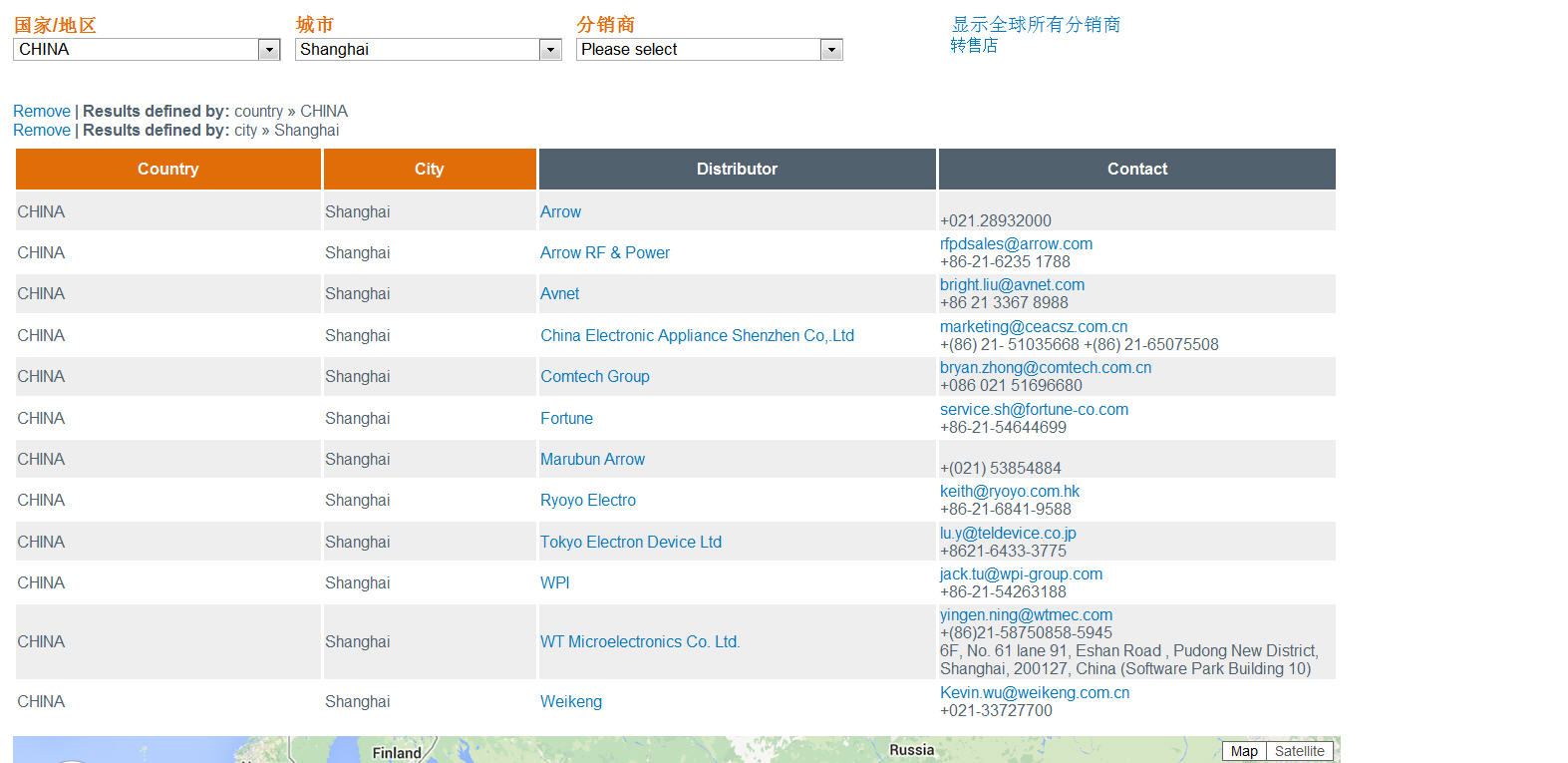Click phone number +086 021 51696680
Screen dimensions: 1568x763
click(x=1011, y=385)
